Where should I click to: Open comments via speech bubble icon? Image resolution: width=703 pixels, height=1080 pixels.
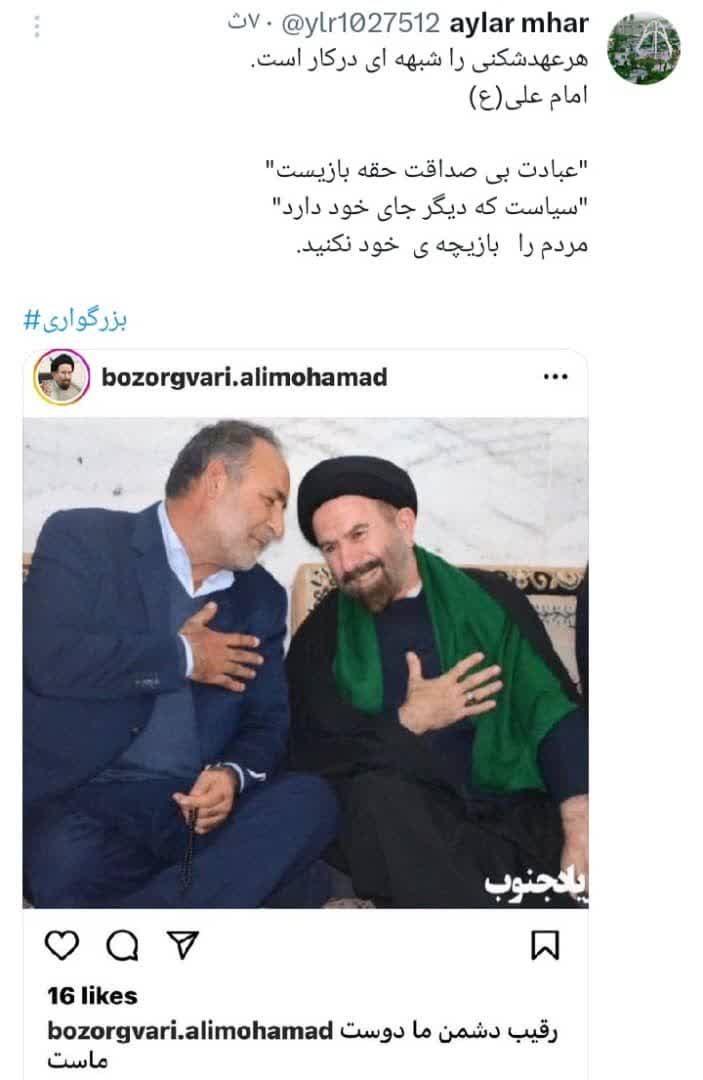tap(122, 945)
